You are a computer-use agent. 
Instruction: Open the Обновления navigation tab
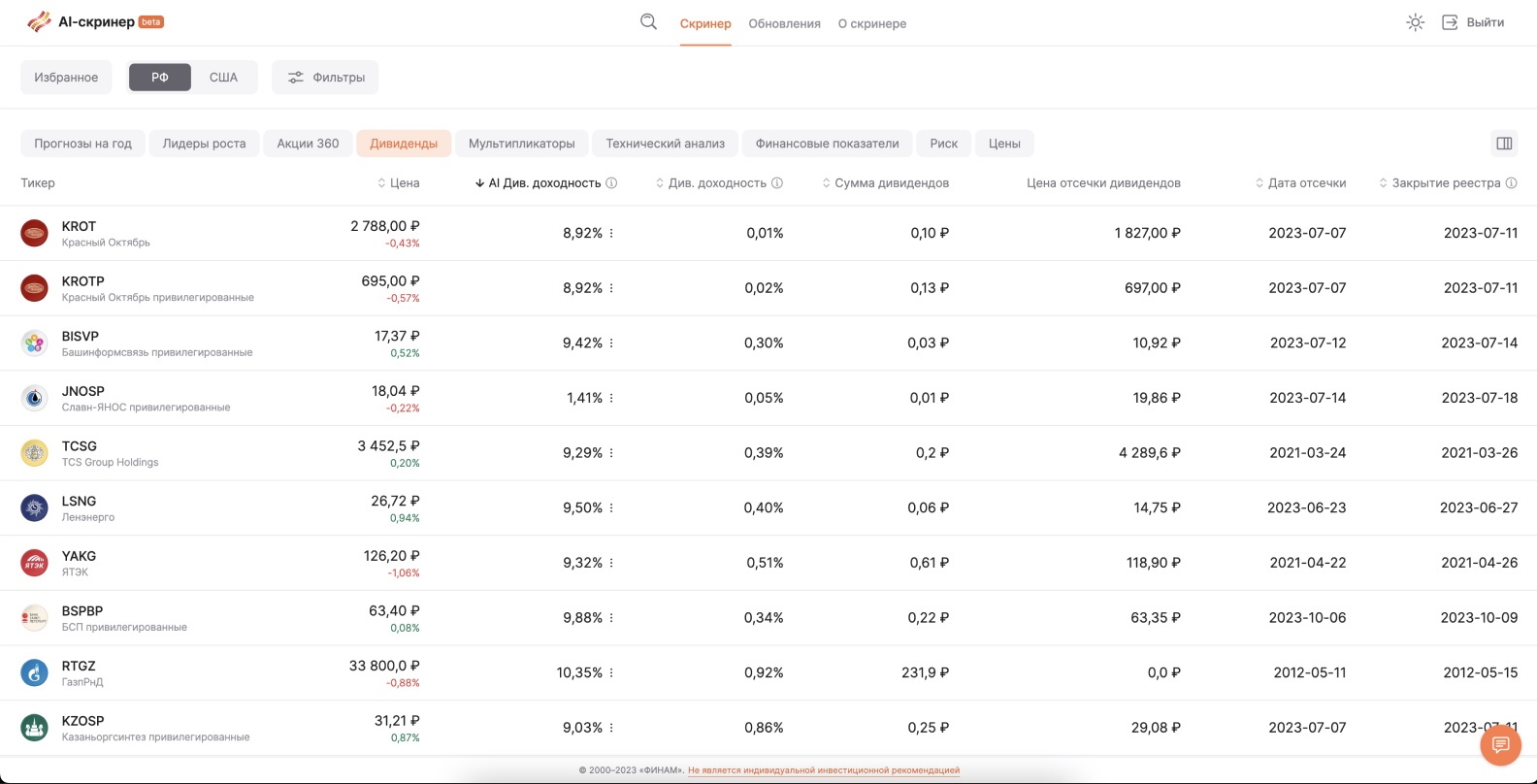point(784,23)
